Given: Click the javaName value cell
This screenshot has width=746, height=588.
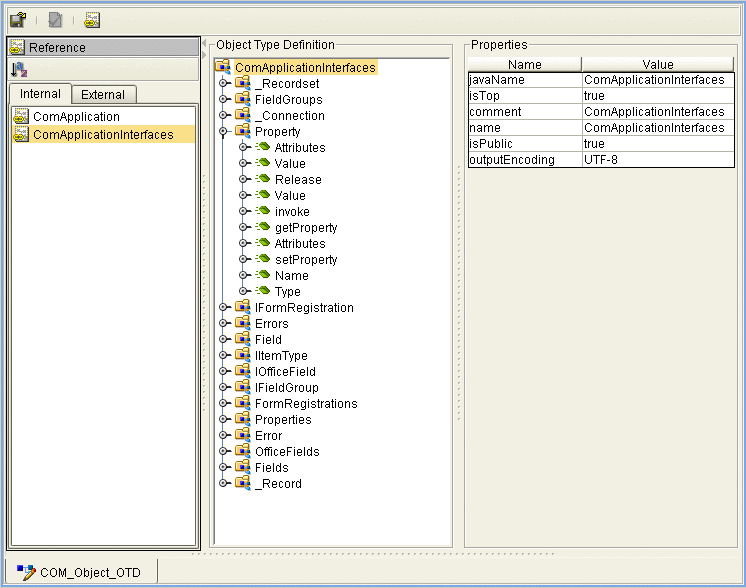Looking at the screenshot, I should (658, 79).
